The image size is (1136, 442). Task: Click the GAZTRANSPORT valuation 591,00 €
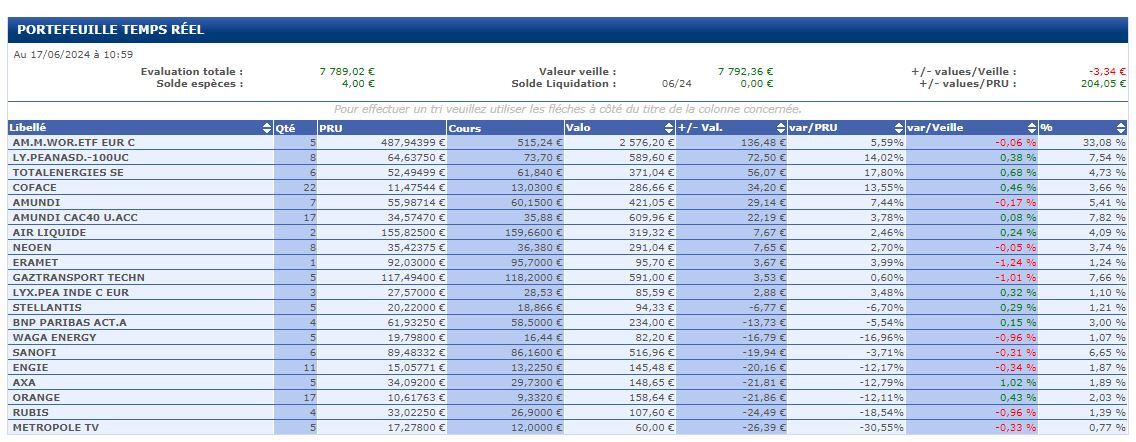[x=653, y=278]
